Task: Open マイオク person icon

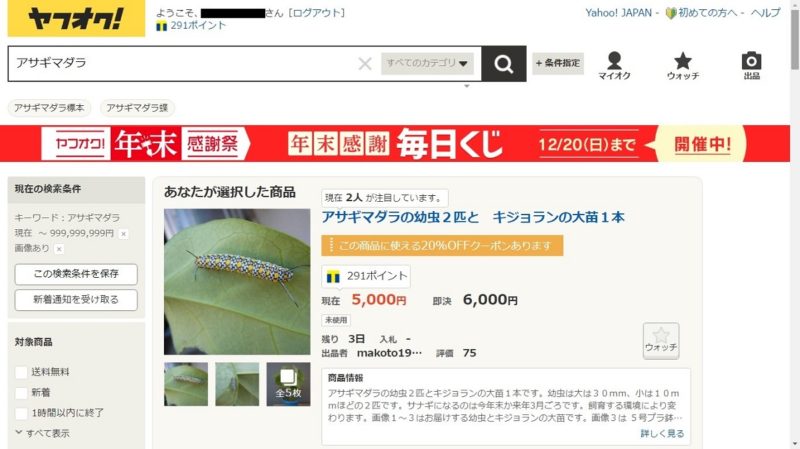Action: pyautogui.click(x=614, y=66)
